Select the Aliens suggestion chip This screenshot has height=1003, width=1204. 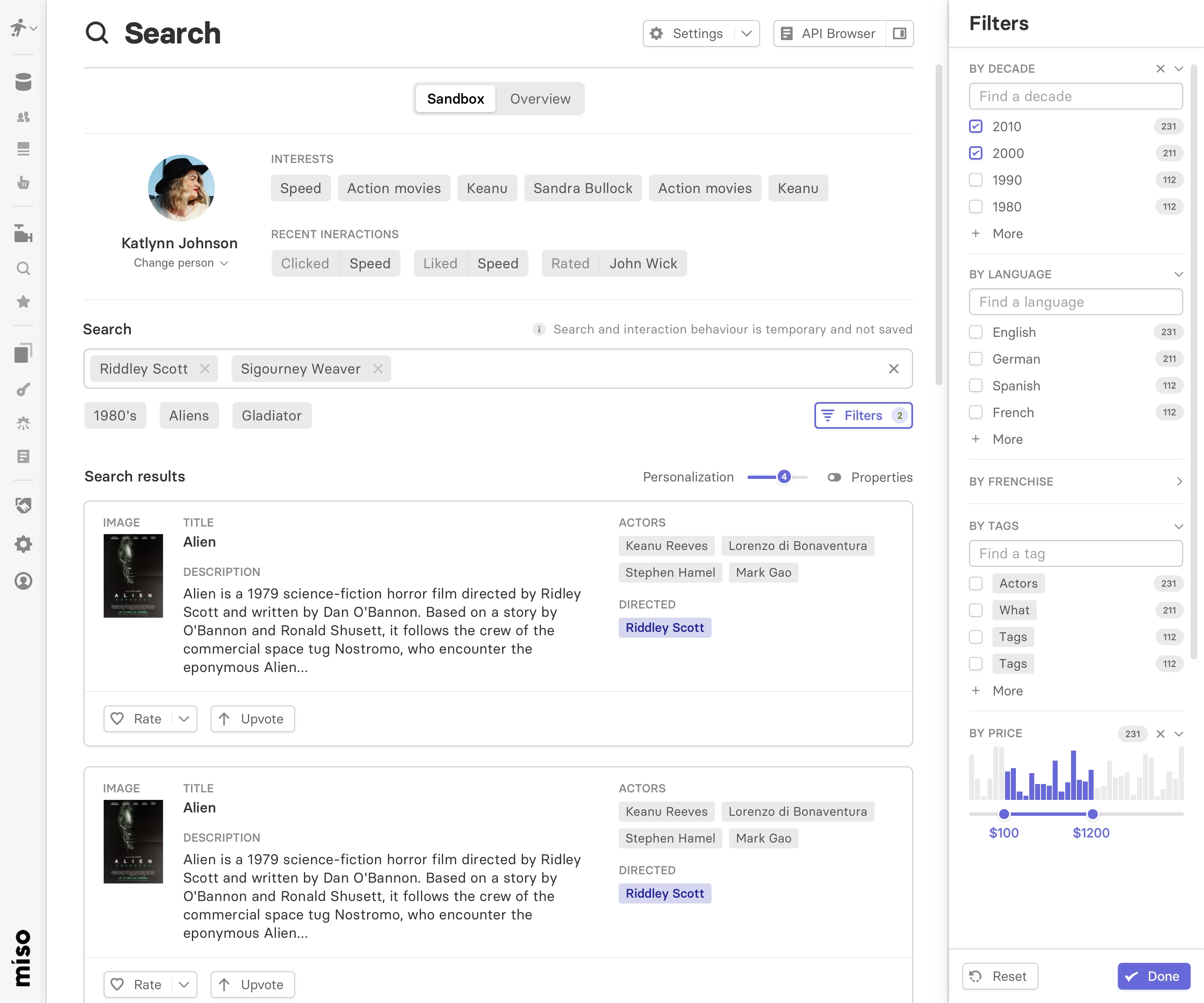[x=189, y=415]
